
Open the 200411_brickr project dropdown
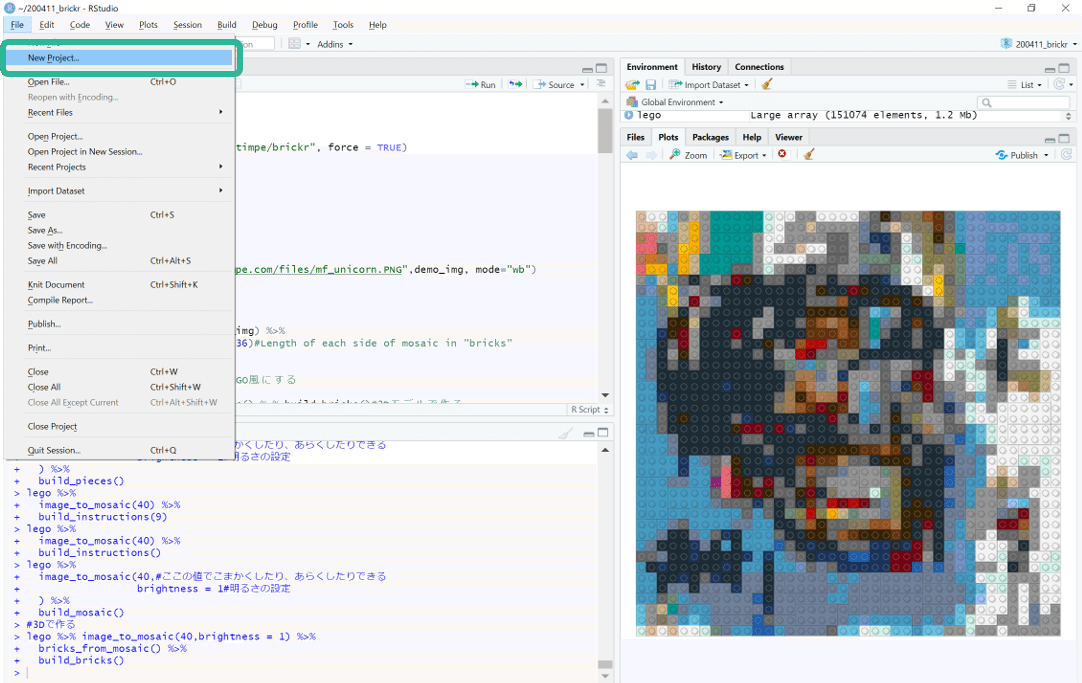[1039, 44]
